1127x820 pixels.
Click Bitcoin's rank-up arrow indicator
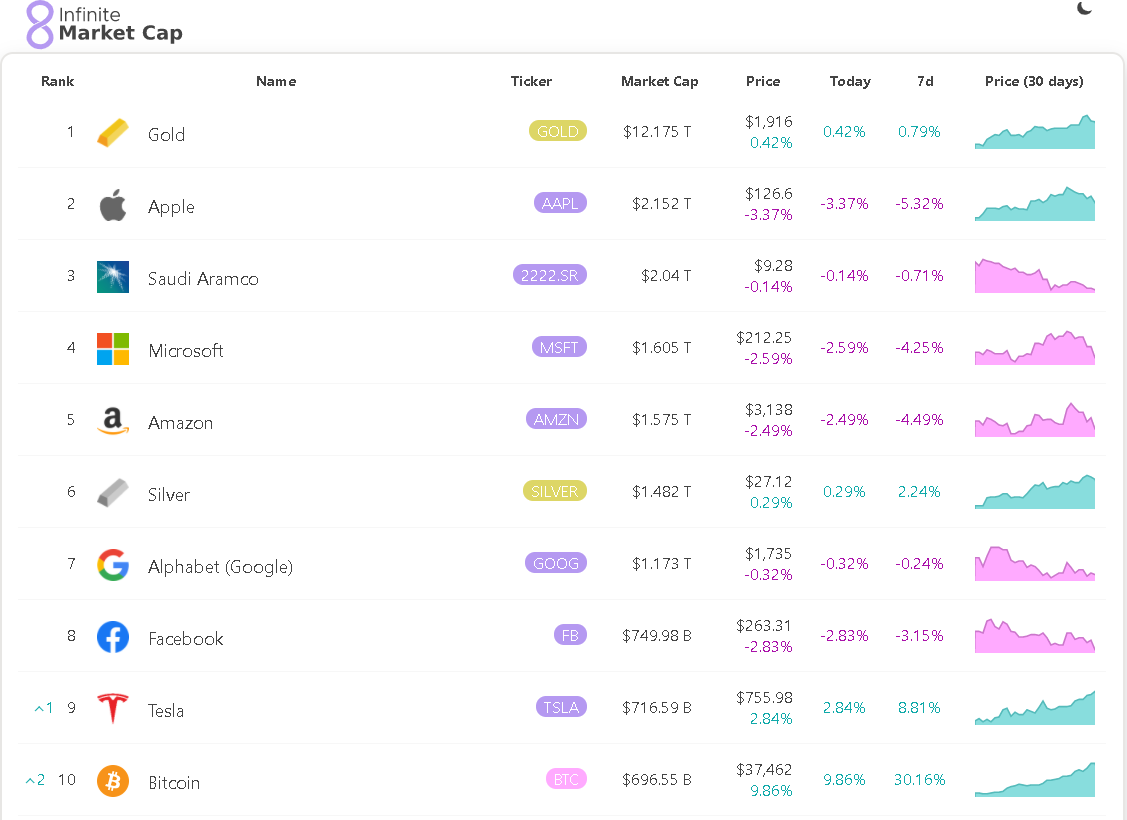click(35, 780)
